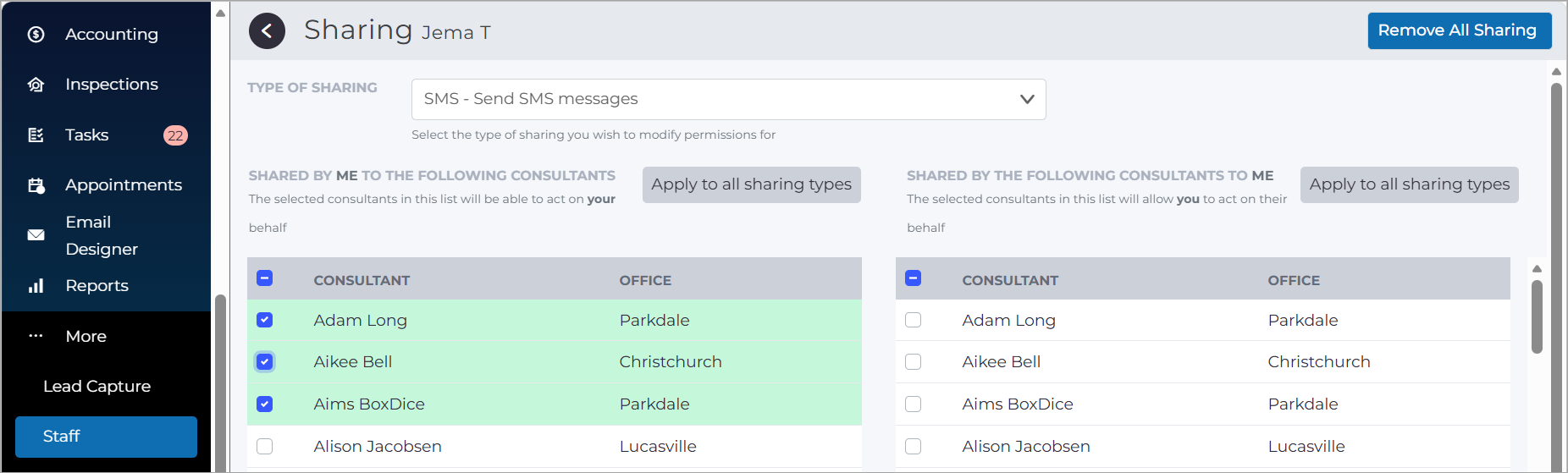Viewport: 1568px width, 473px height.
Task: Click the Tasks 22 notification badge
Action: click(x=175, y=135)
